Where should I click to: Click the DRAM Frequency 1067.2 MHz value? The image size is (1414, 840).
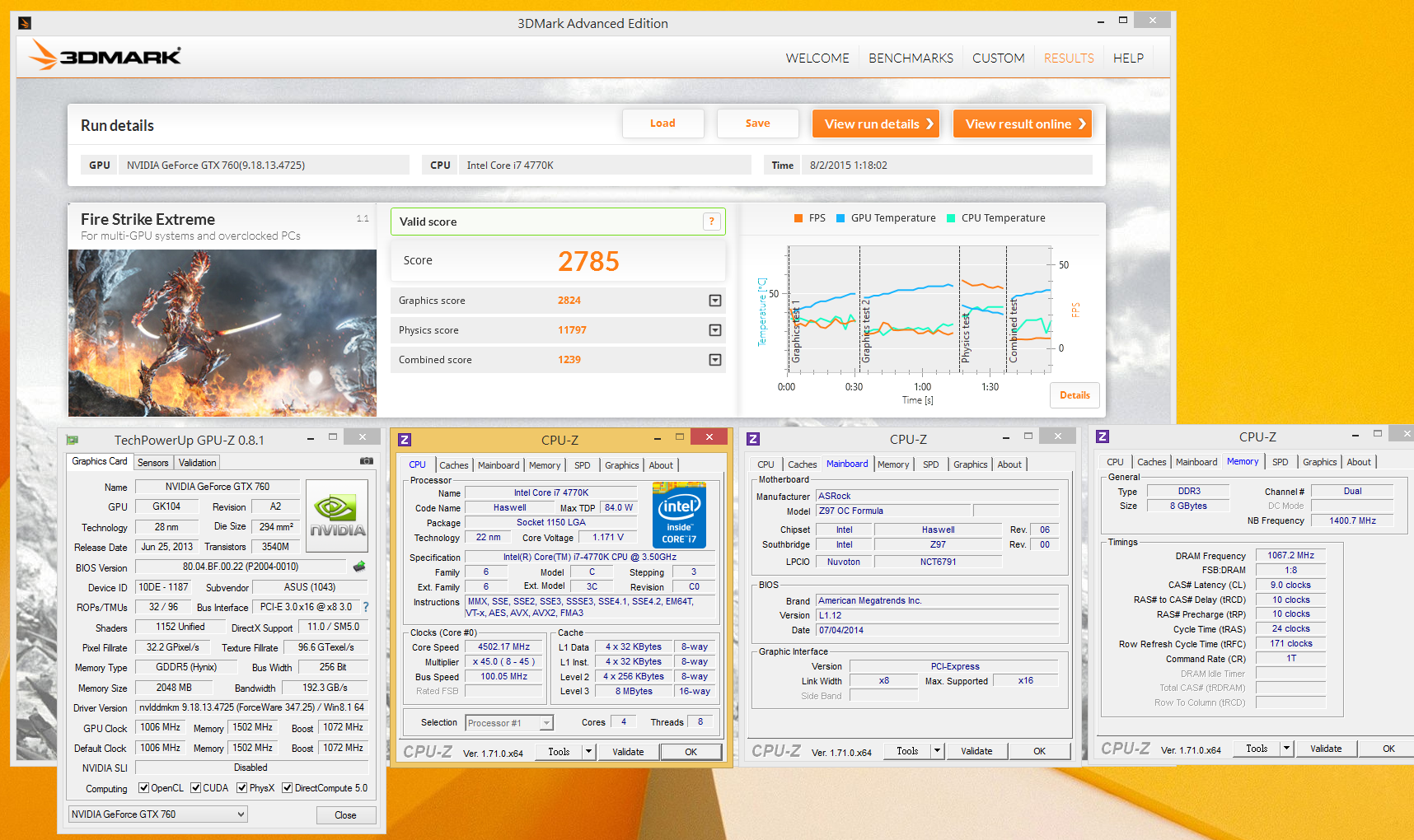1290,555
